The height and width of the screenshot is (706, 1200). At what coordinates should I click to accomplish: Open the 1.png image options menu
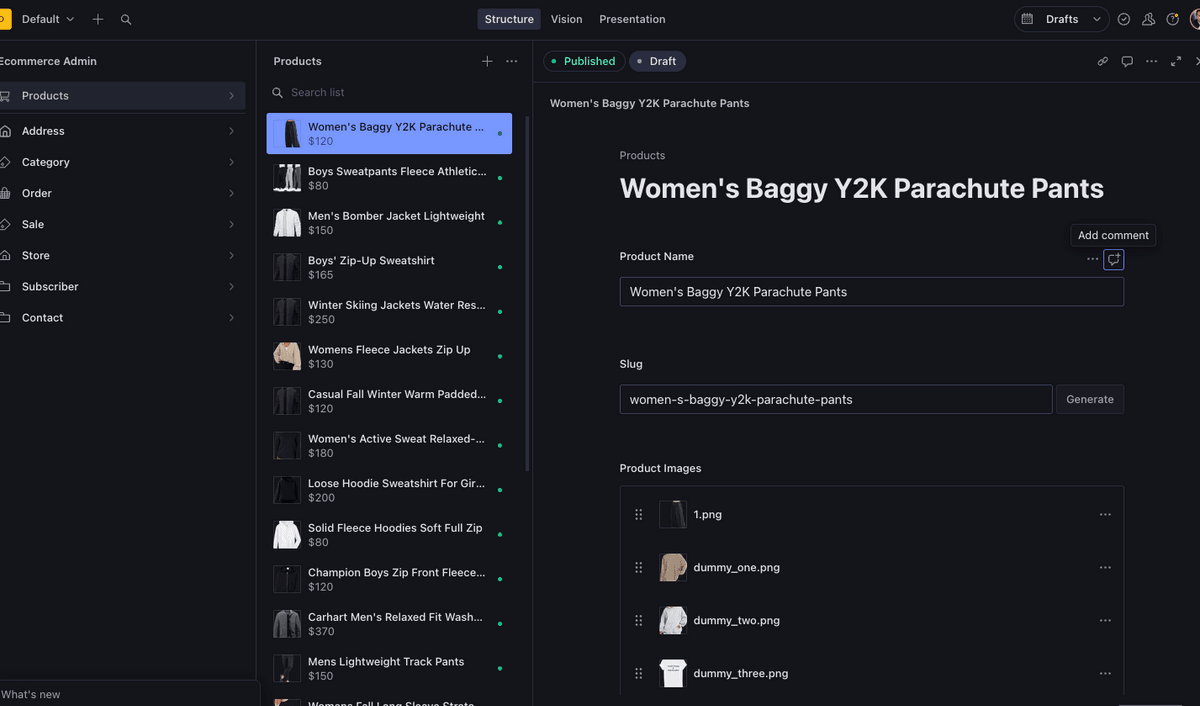(x=1105, y=514)
